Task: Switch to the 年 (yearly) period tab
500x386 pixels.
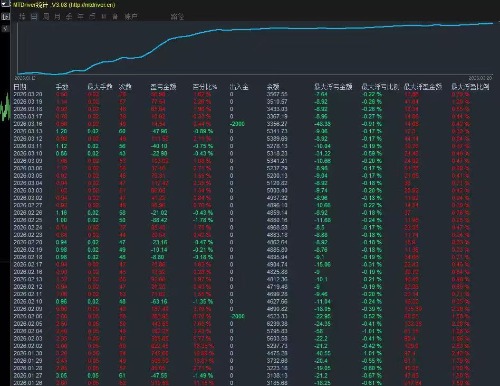Action: [80, 16]
